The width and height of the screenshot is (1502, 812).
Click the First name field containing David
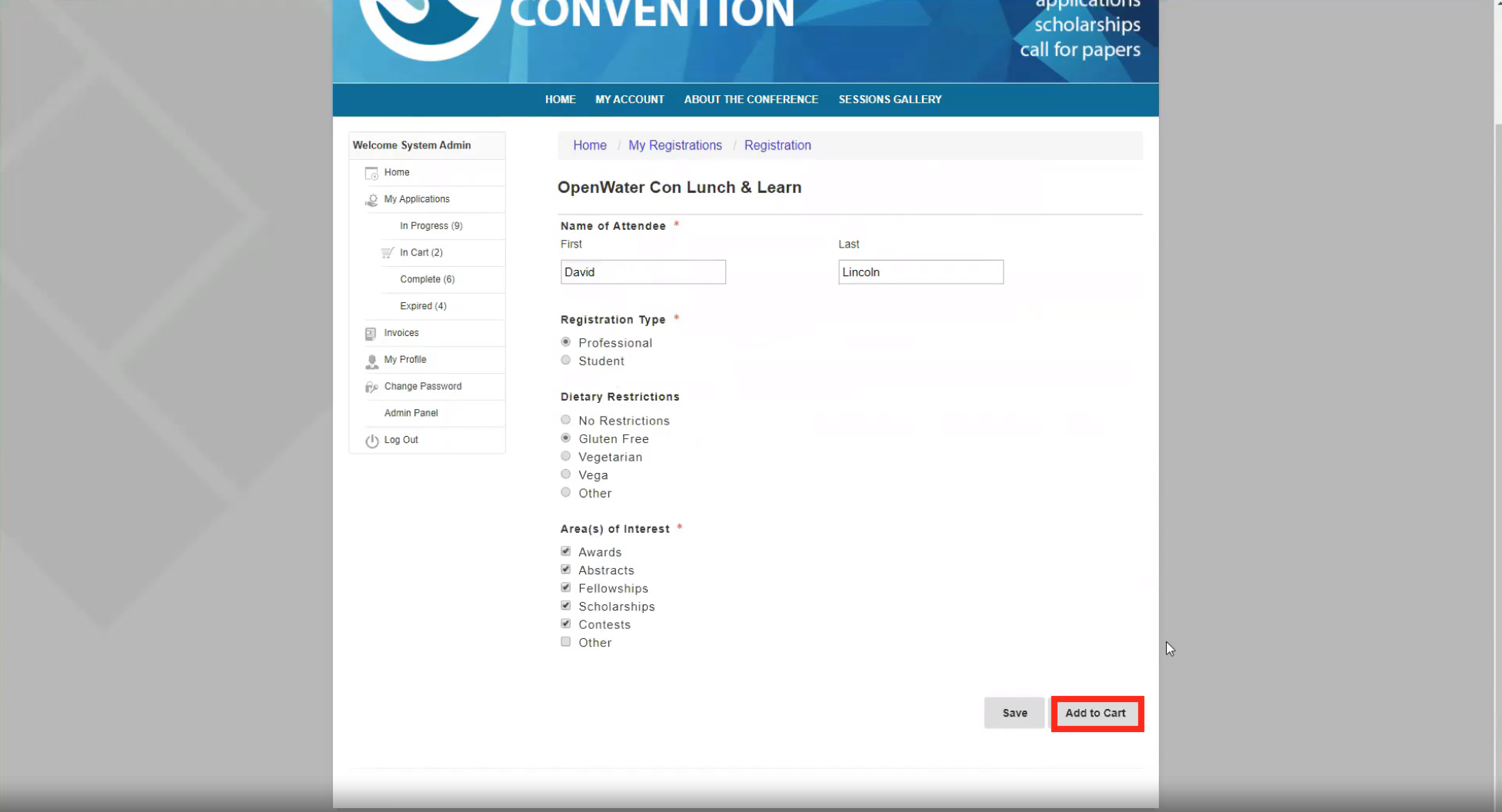pyautogui.click(x=643, y=272)
